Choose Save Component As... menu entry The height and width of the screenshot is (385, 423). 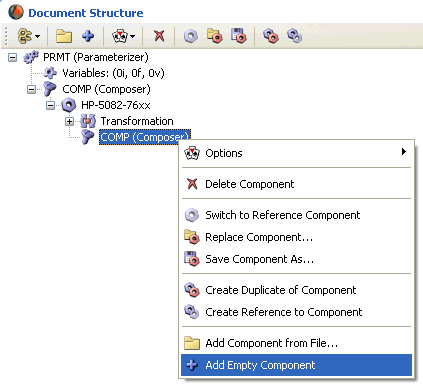(297, 259)
